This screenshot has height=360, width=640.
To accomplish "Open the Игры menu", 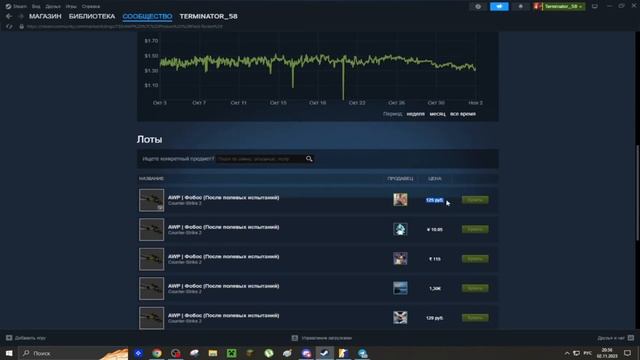I will (x=71, y=7).
